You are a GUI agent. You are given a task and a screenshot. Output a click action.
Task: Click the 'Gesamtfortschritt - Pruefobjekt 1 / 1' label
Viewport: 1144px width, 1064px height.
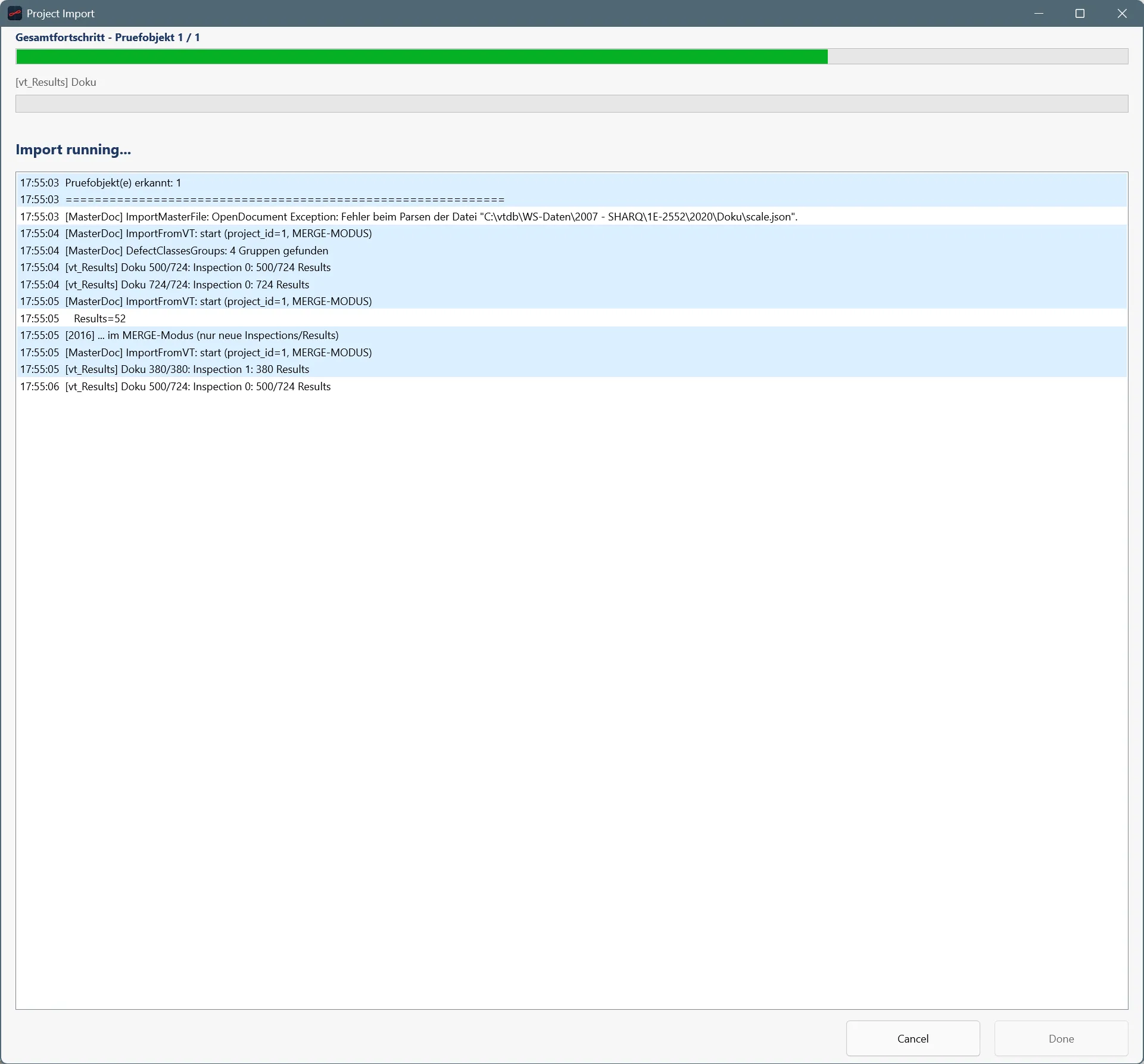tap(108, 37)
